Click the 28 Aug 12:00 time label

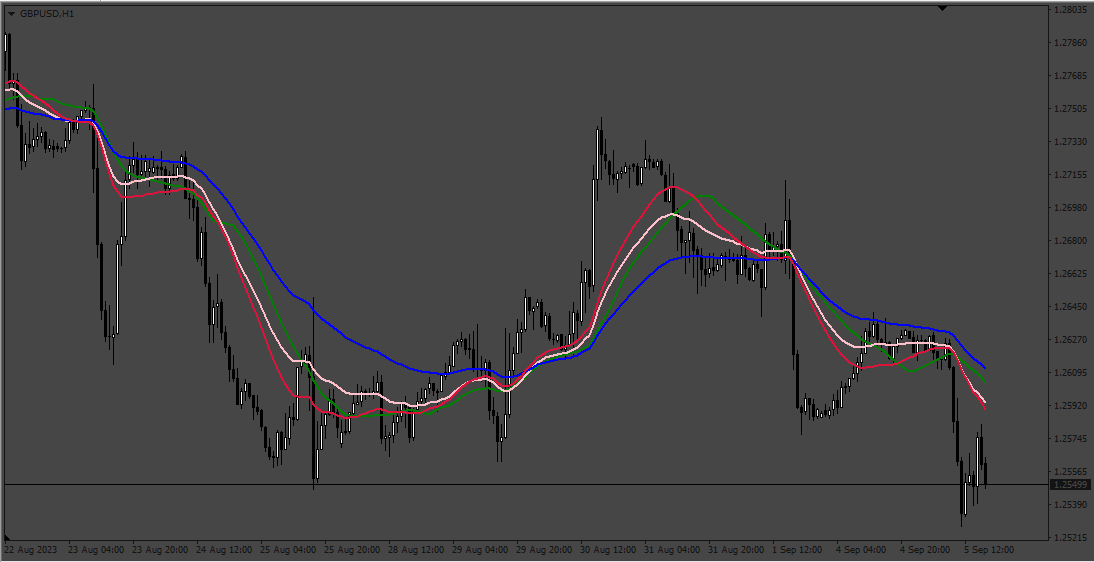click(416, 549)
